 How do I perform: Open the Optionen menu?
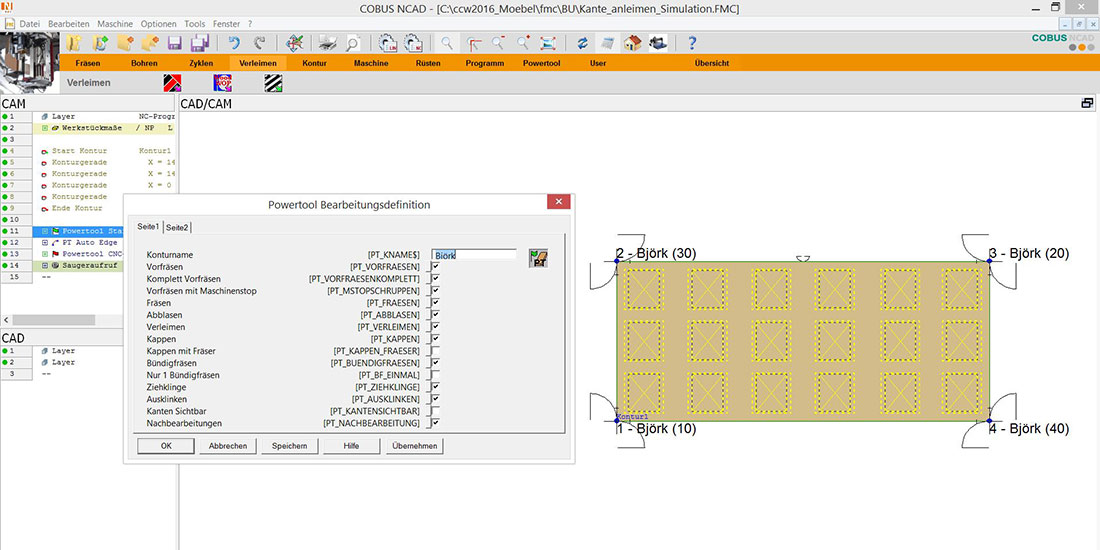pyautogui.click(x=159, y=23)
